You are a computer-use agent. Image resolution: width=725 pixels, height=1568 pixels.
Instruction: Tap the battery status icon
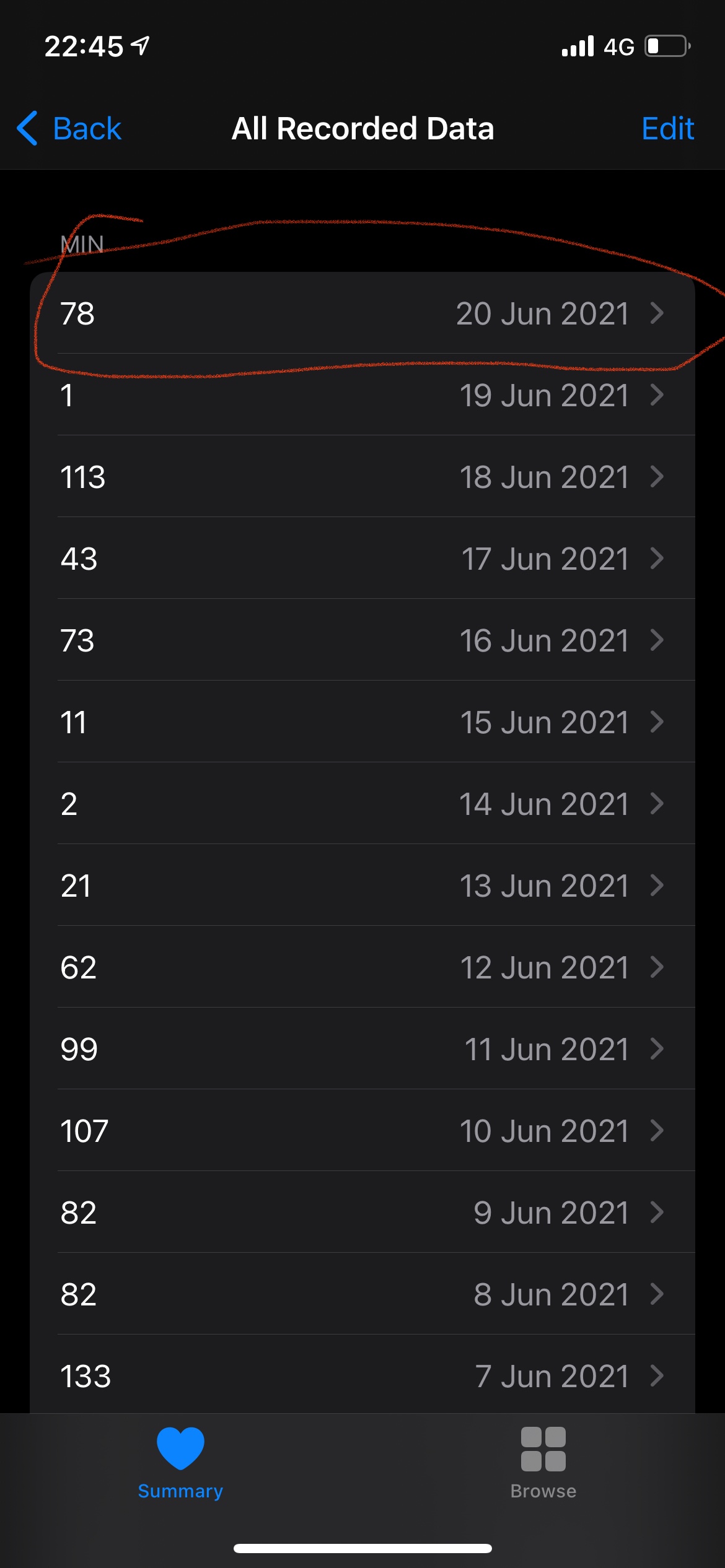click(667, 46)
